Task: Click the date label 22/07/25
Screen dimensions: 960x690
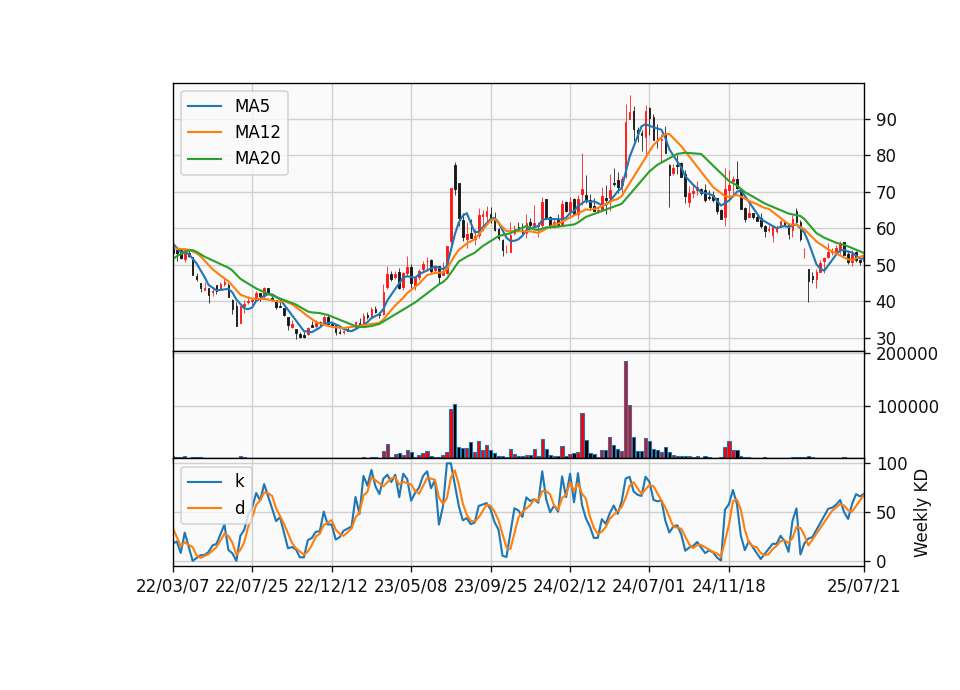Action: (x=252, y=586)
